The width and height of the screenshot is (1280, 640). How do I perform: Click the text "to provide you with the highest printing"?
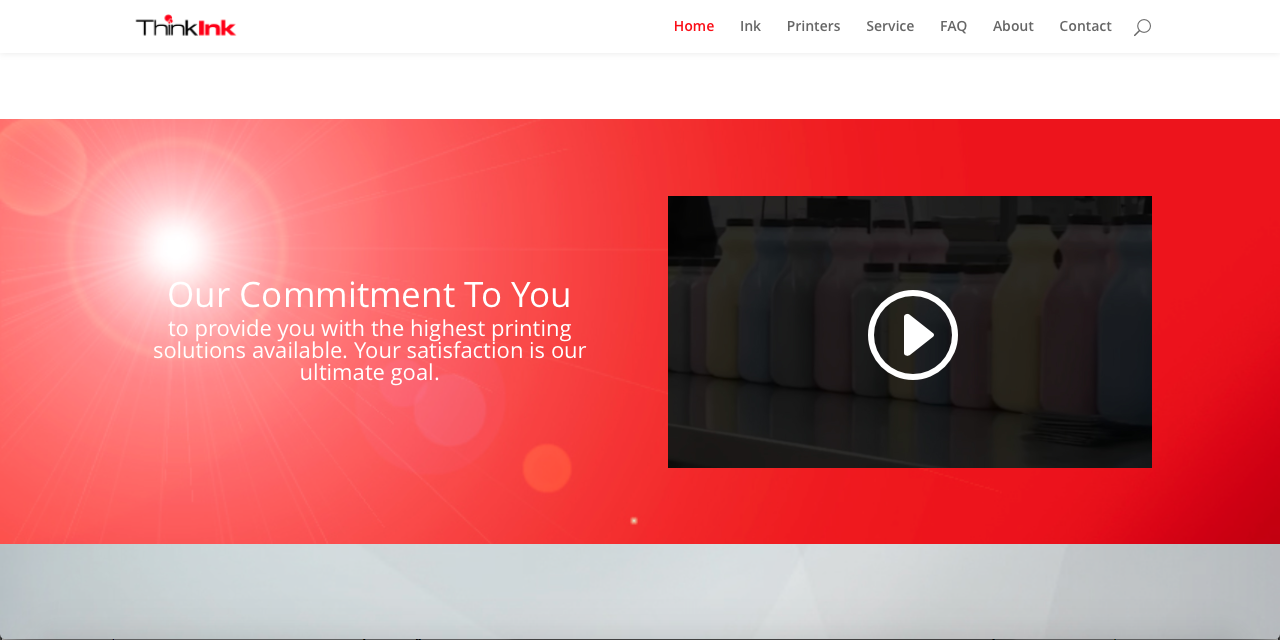370,328
